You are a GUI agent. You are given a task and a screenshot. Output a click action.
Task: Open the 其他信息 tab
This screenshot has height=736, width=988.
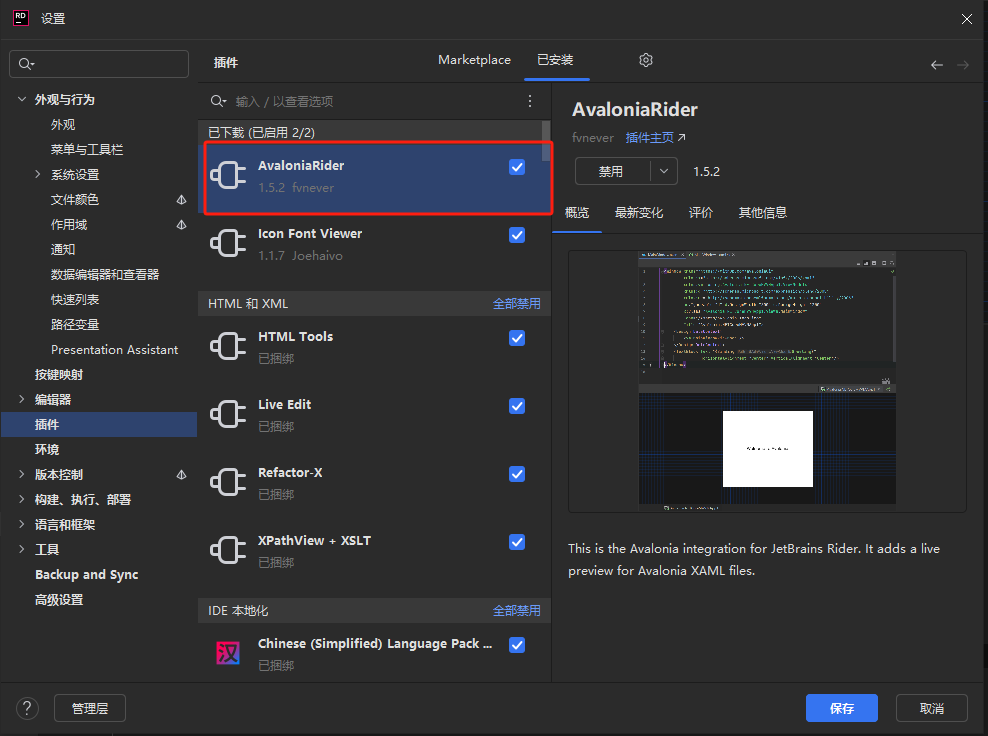coord(763,213)
